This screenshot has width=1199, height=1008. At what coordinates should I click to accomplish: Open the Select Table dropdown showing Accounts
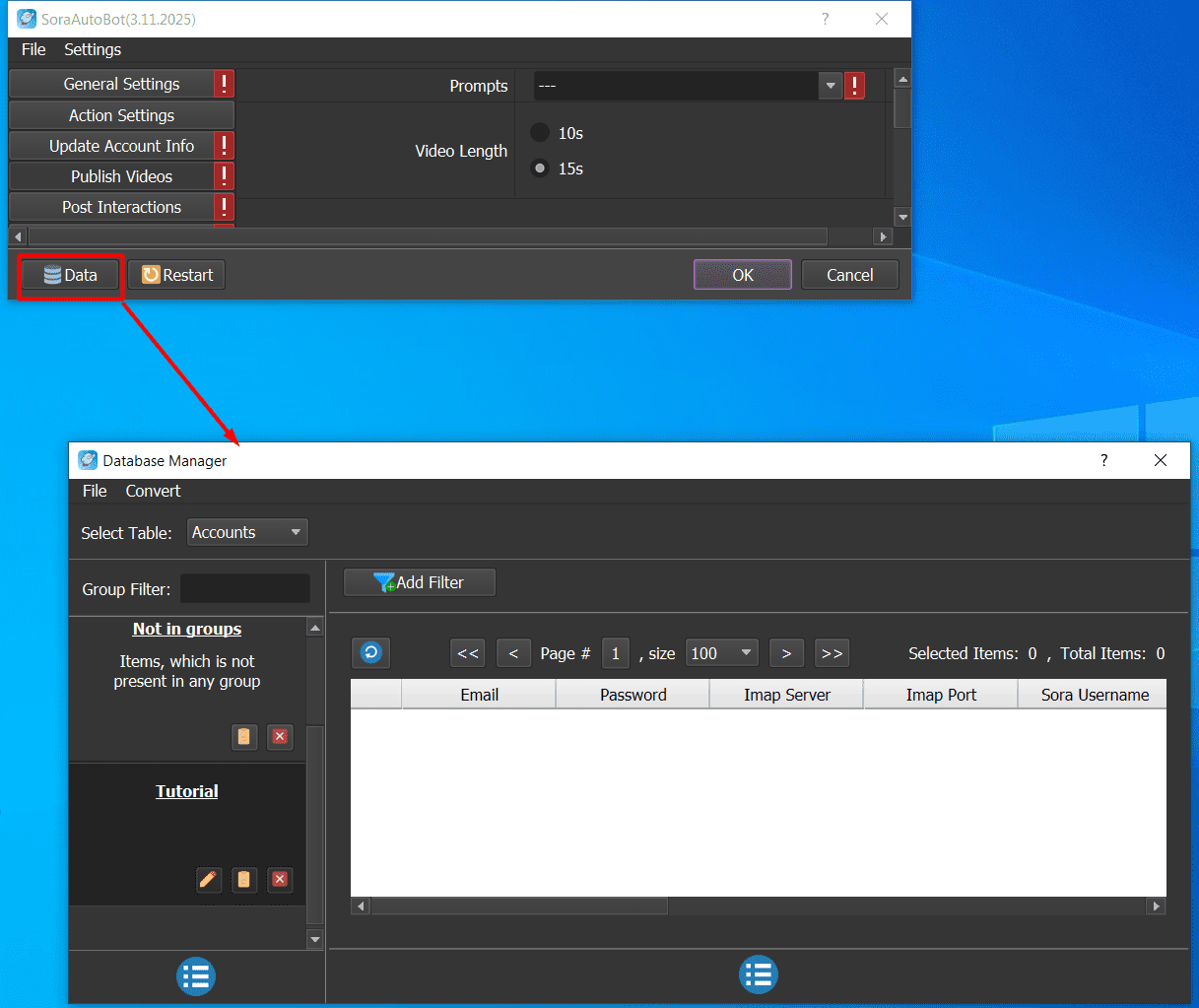tap(246, 531)
